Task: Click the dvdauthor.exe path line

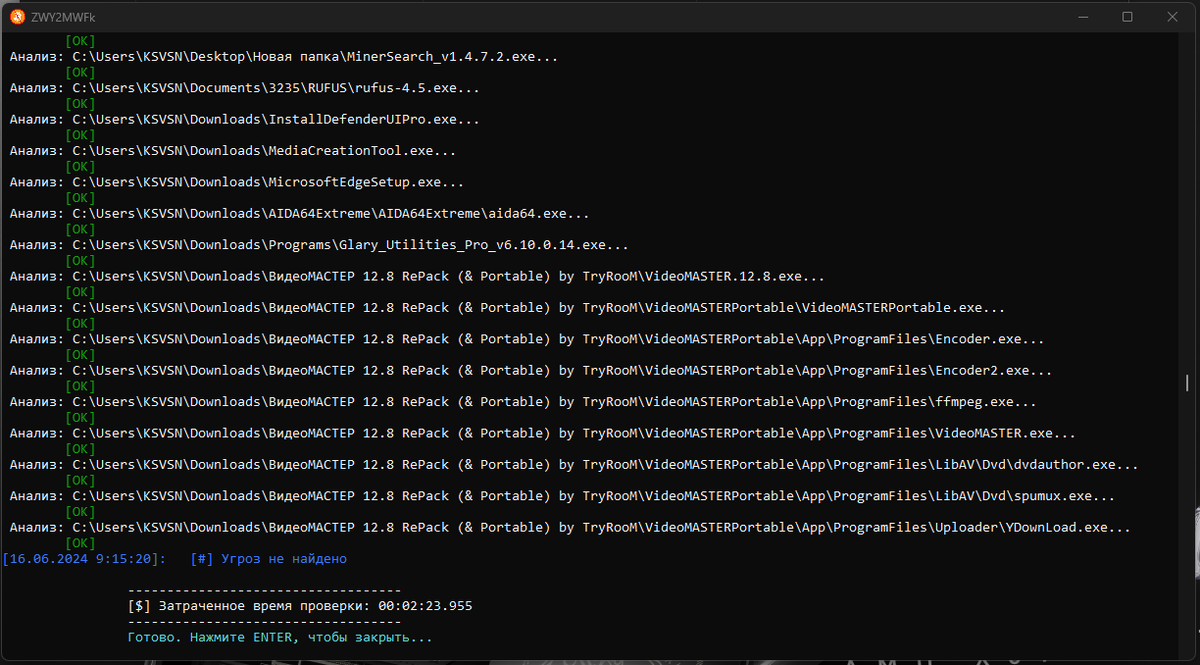Action: pos(574,464)
